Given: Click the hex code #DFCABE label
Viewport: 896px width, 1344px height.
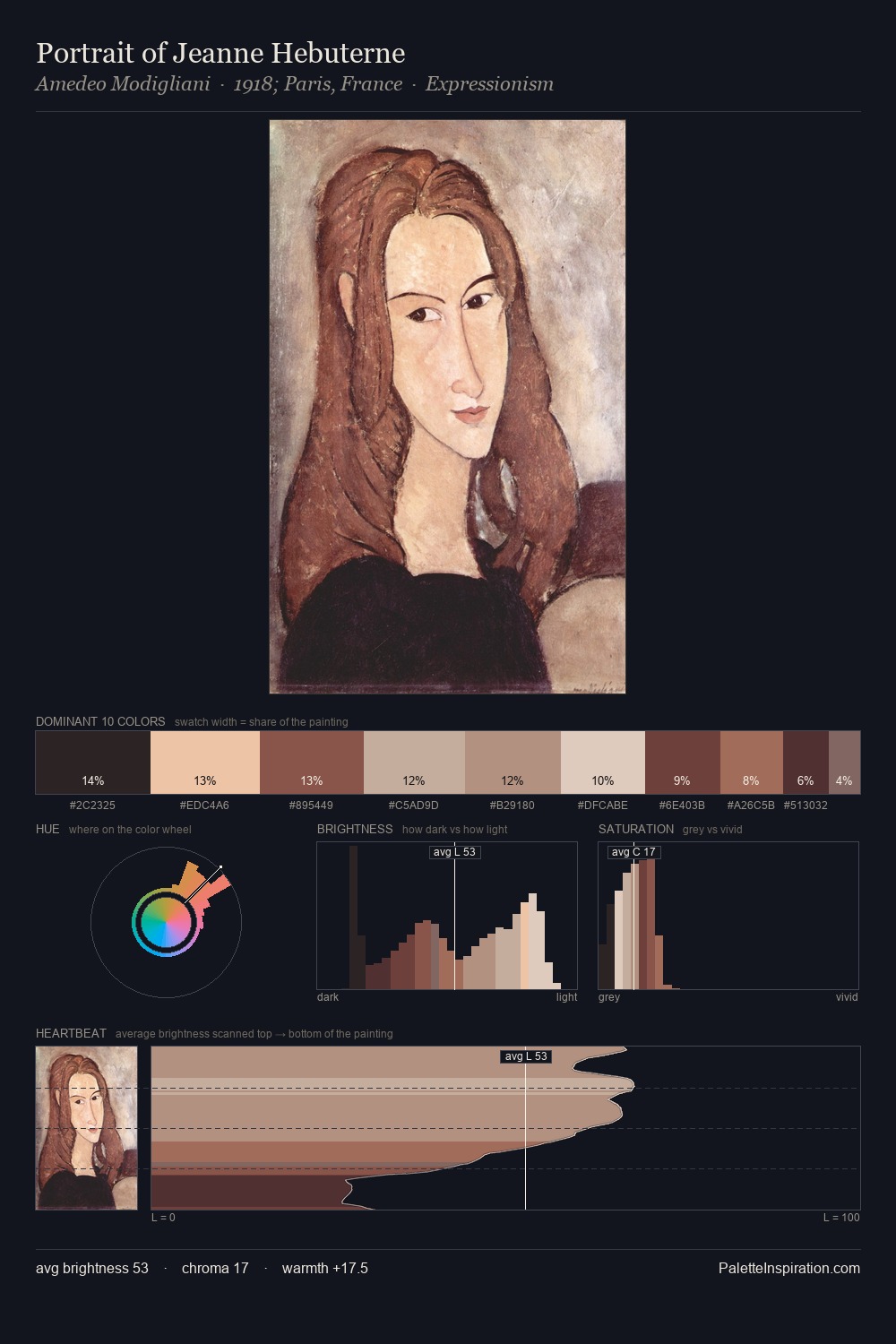Looking at the screenshot, I should click(x=602, y=805).
